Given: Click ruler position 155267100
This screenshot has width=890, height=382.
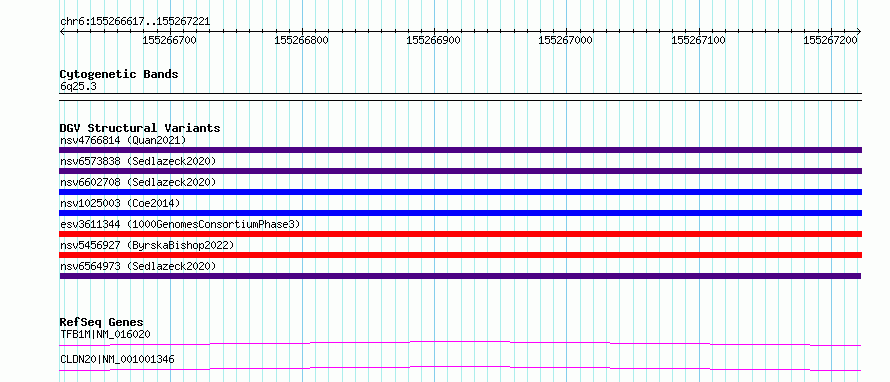Looking at the screenshot, I should (698, 40).
